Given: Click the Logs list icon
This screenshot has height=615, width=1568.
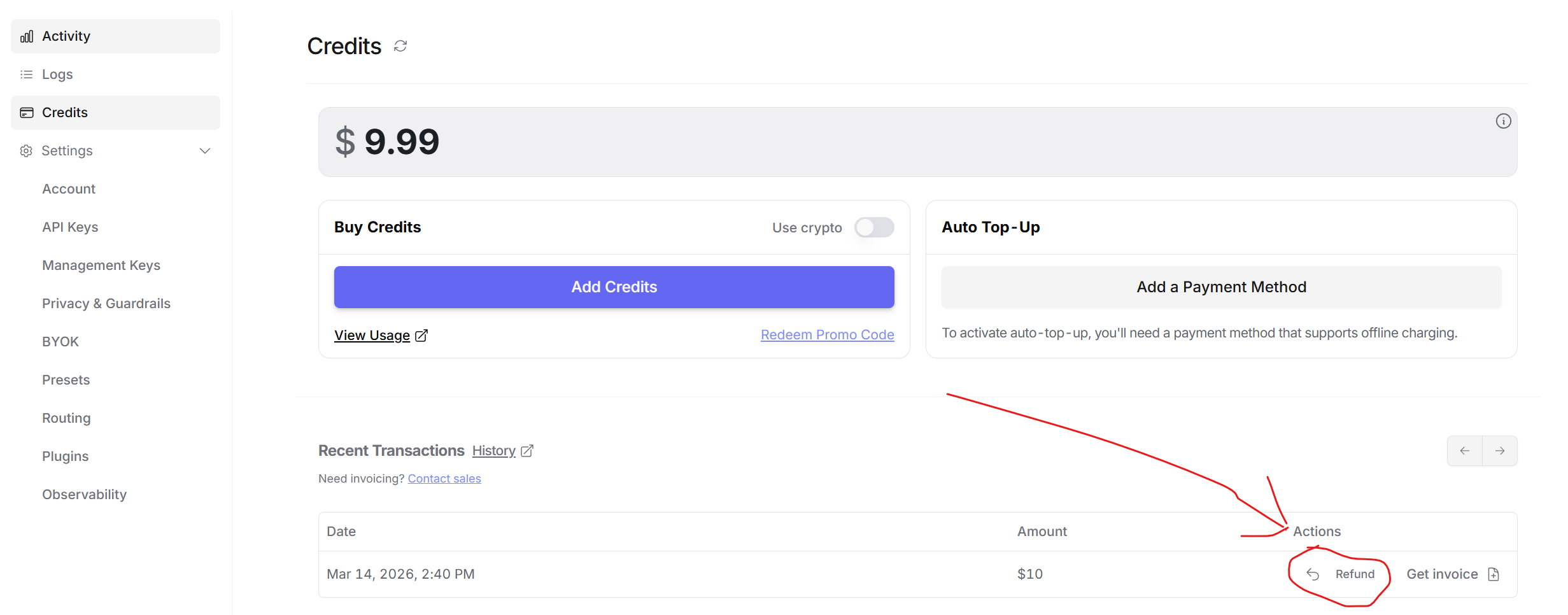Looking at the screenshot, I should click(26, 74).
